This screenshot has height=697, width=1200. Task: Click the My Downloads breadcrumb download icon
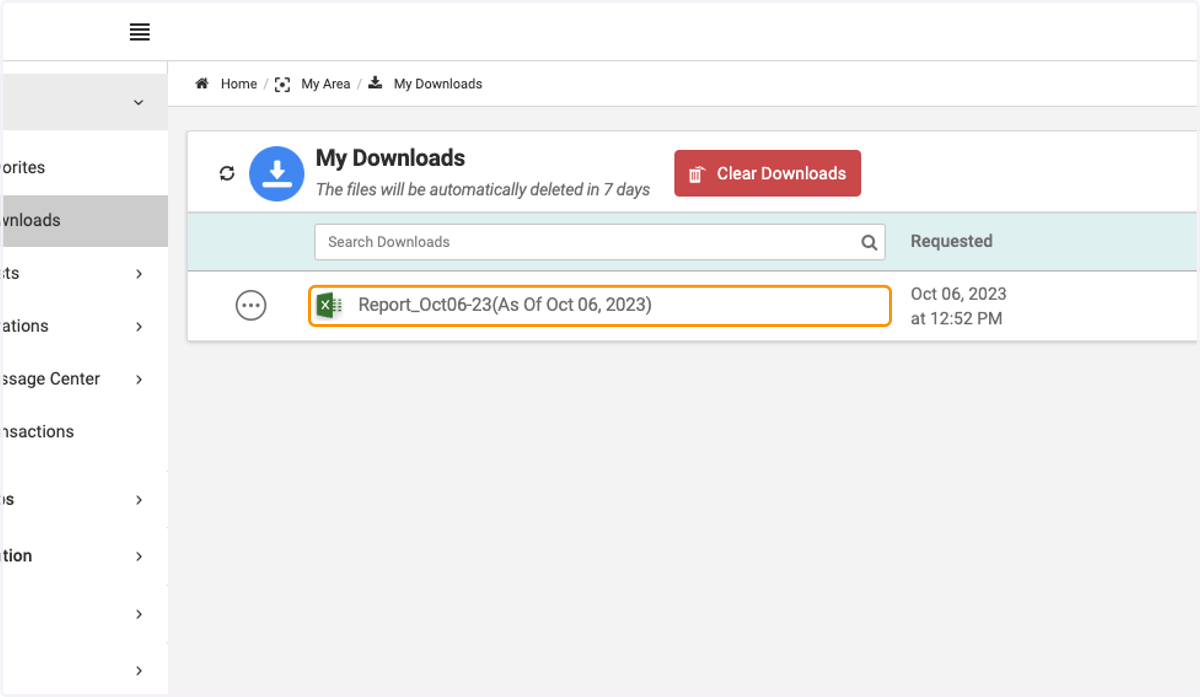(375, 83)
